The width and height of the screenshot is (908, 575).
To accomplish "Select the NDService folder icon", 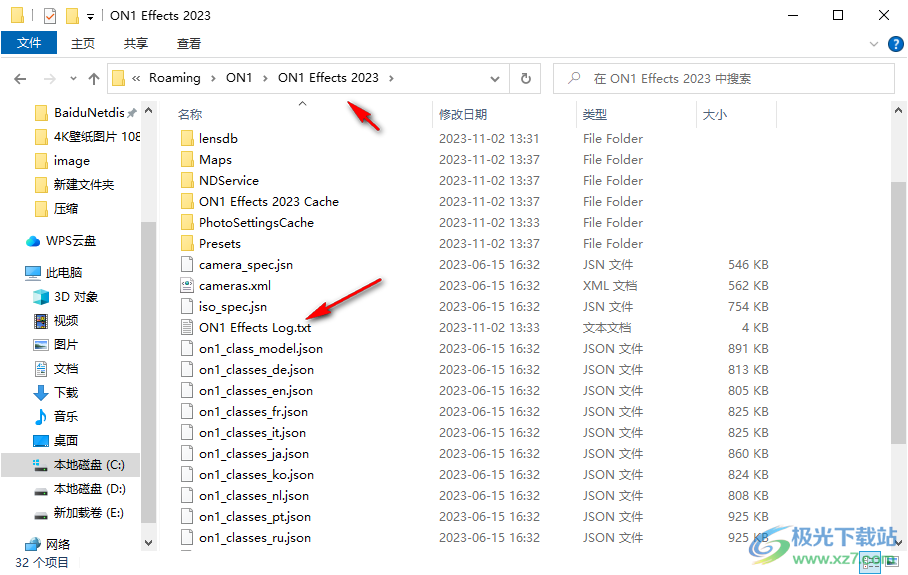I will 187,181.
